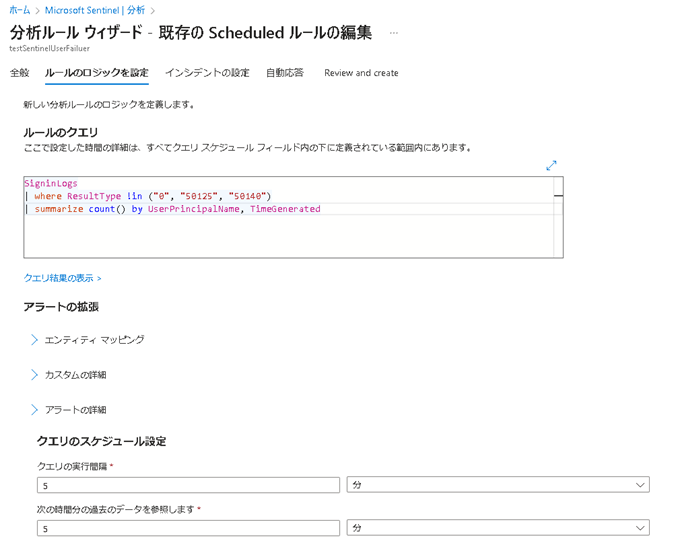674x553 pixels.
Task: Open the ellipsis menu beside the wizard title
Action: pos(394,33)
